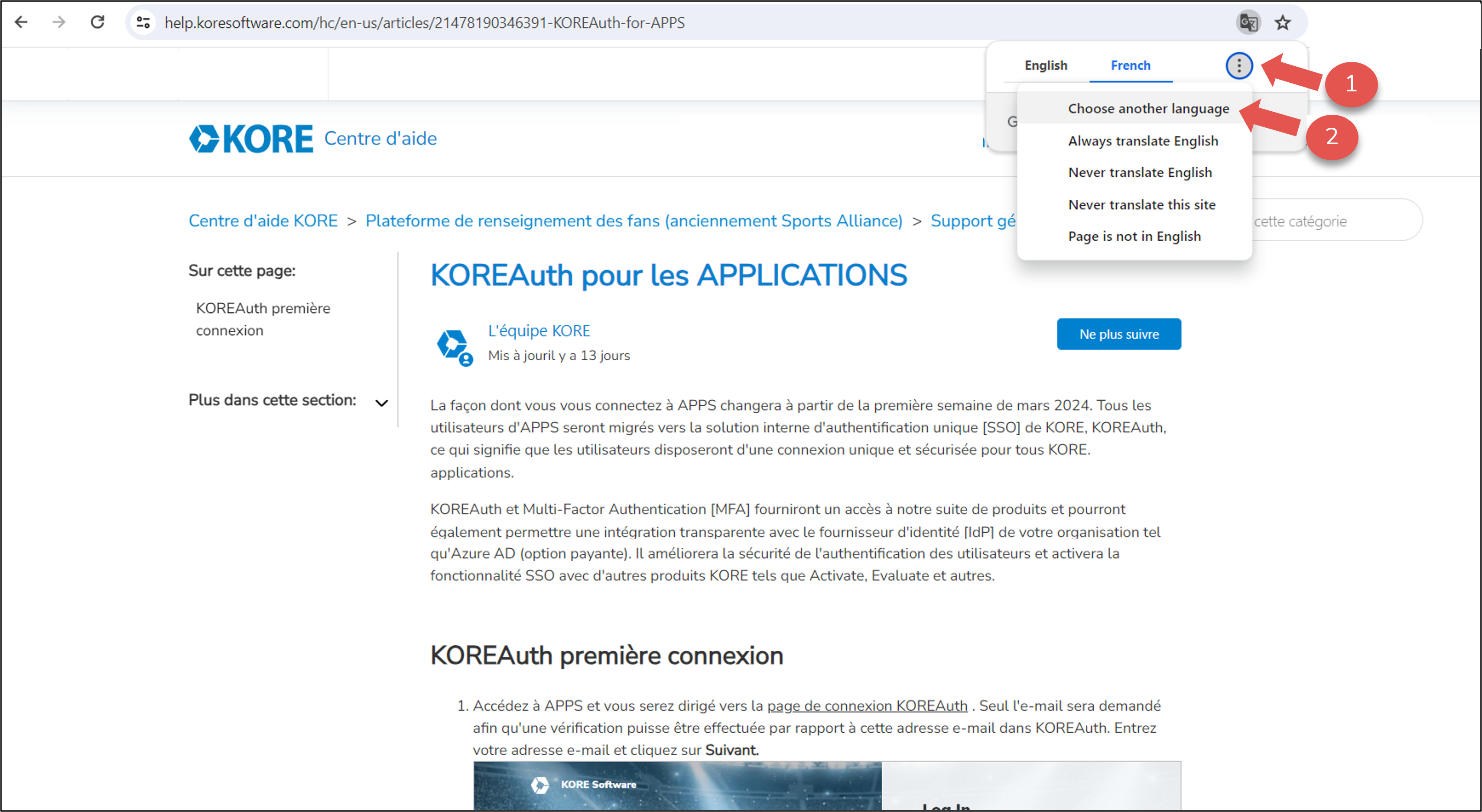Click the browser back arrow

[21, 23]
